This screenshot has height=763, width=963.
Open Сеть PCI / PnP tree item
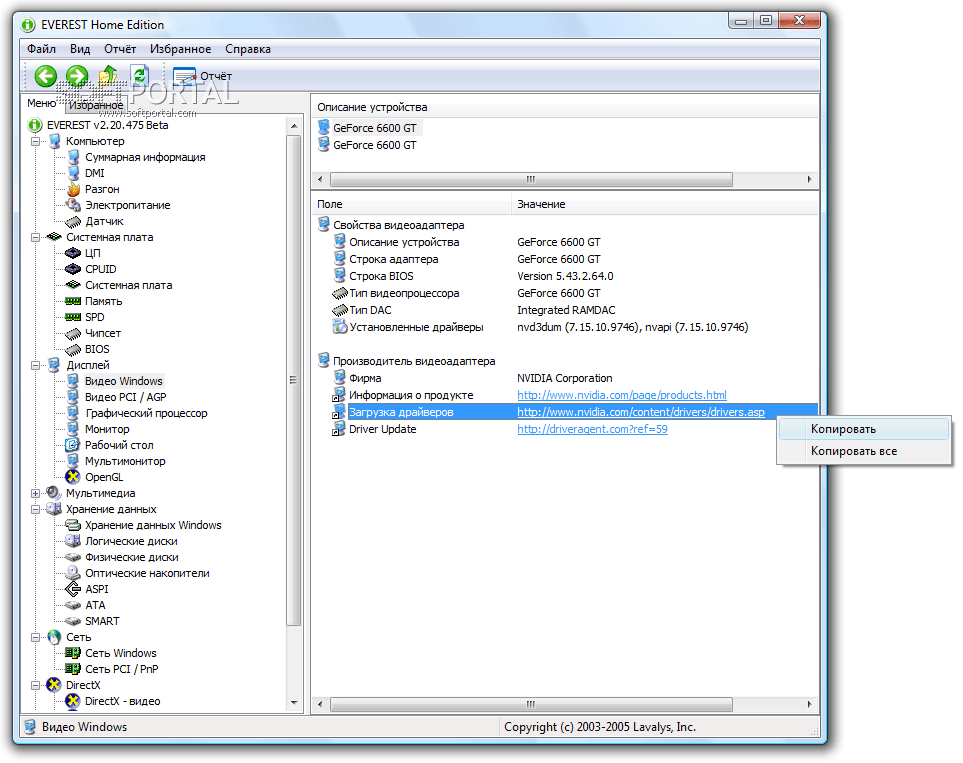122,669
